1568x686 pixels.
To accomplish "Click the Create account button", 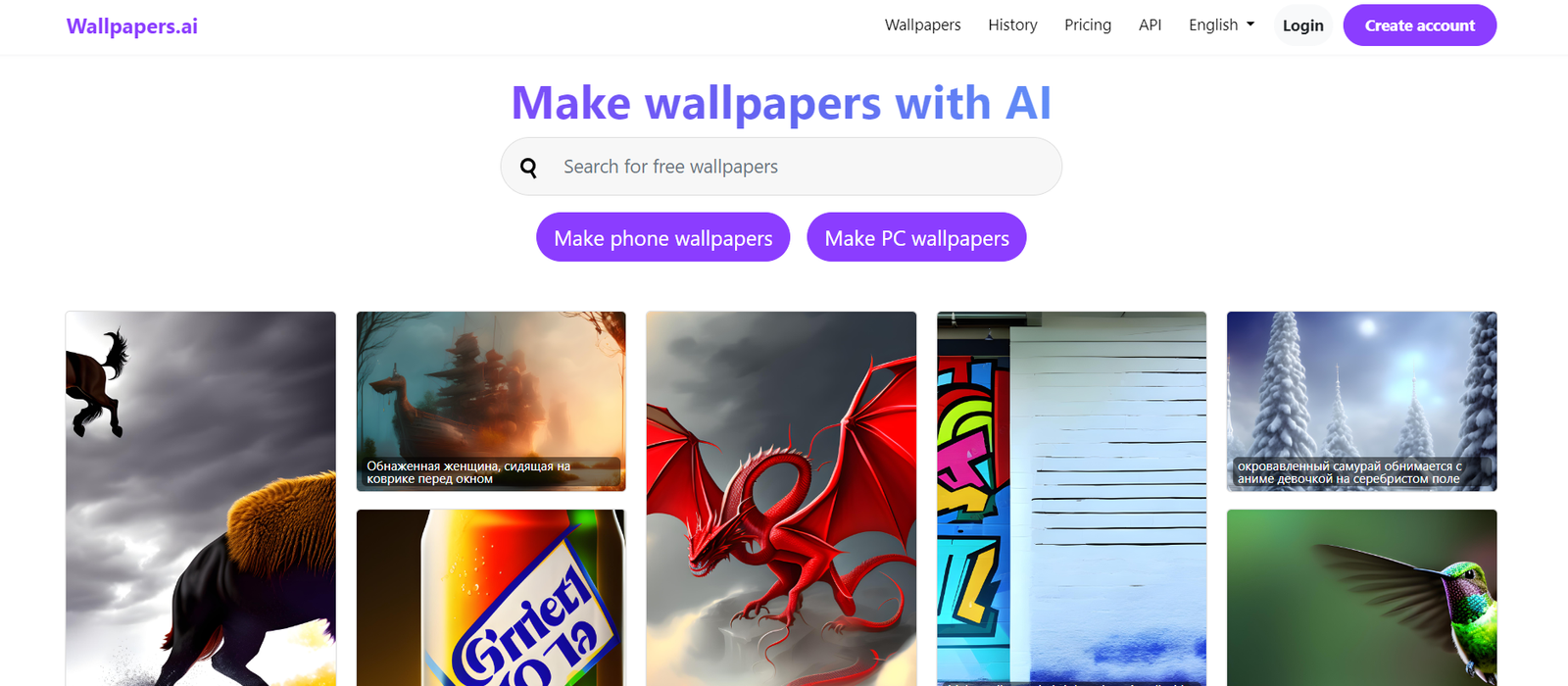I will [1419, 25].
